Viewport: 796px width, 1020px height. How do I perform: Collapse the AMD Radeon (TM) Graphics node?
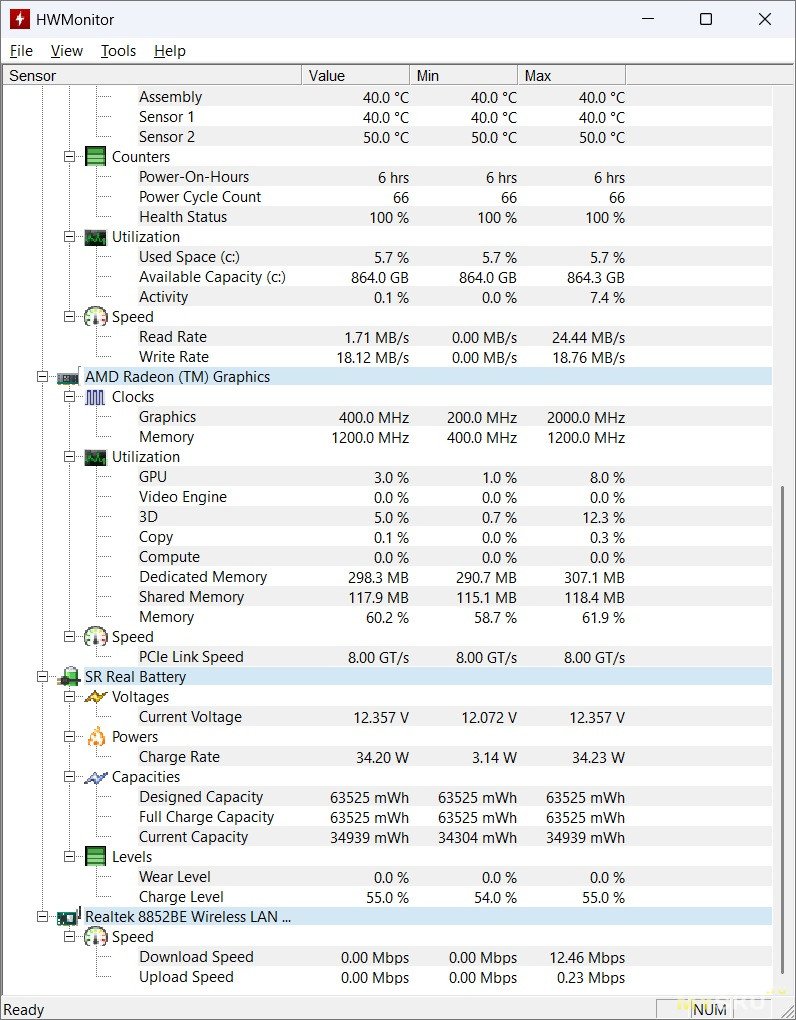(x=43, y=377)
